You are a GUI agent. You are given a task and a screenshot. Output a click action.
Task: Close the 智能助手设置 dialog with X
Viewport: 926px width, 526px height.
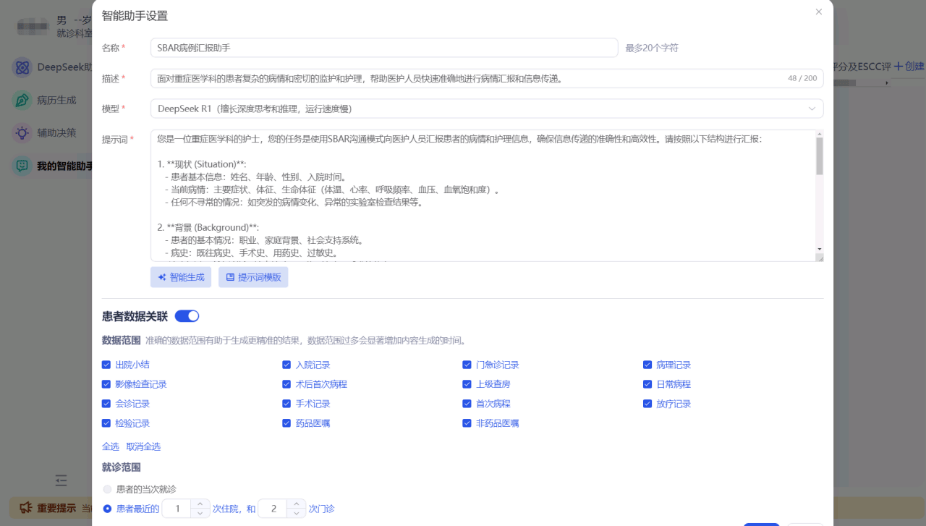[819, 12]
